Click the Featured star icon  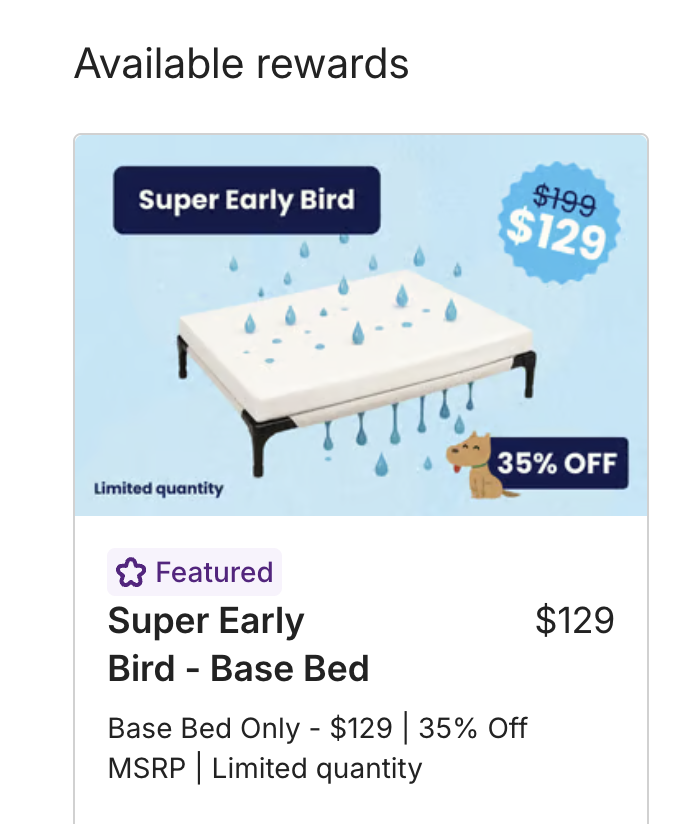[x=131, y=573]
